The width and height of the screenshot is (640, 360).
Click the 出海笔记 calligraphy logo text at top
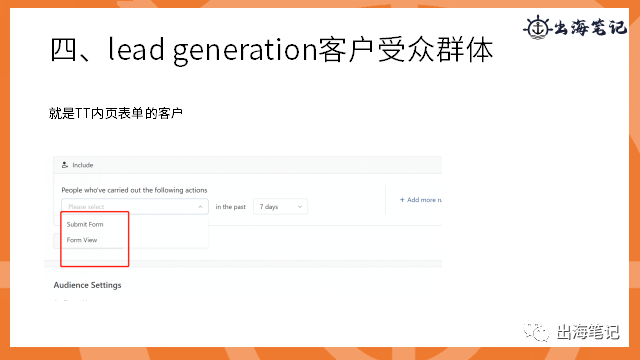point(590,28)
